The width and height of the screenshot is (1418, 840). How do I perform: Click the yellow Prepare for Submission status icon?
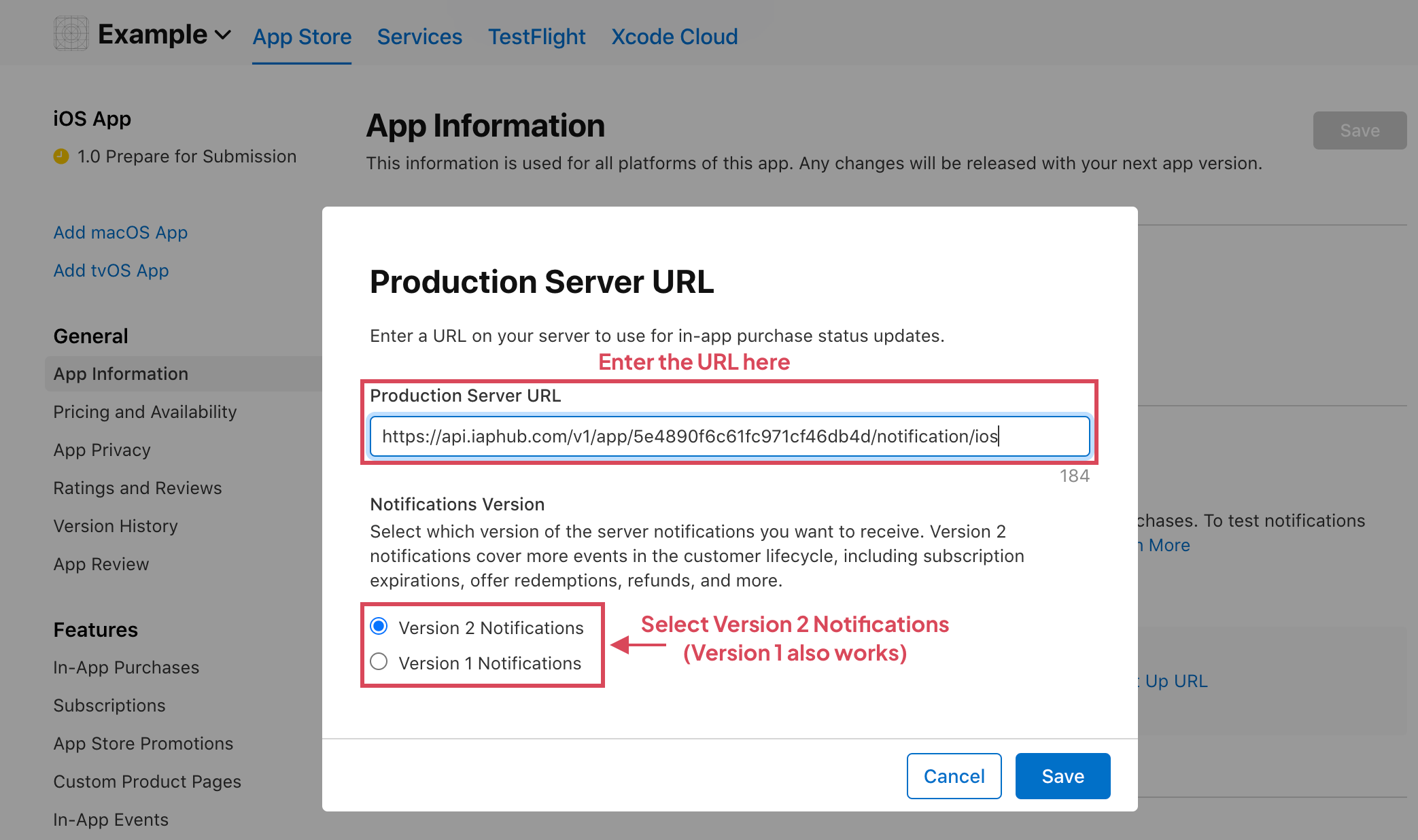click(x=61, y=156)
